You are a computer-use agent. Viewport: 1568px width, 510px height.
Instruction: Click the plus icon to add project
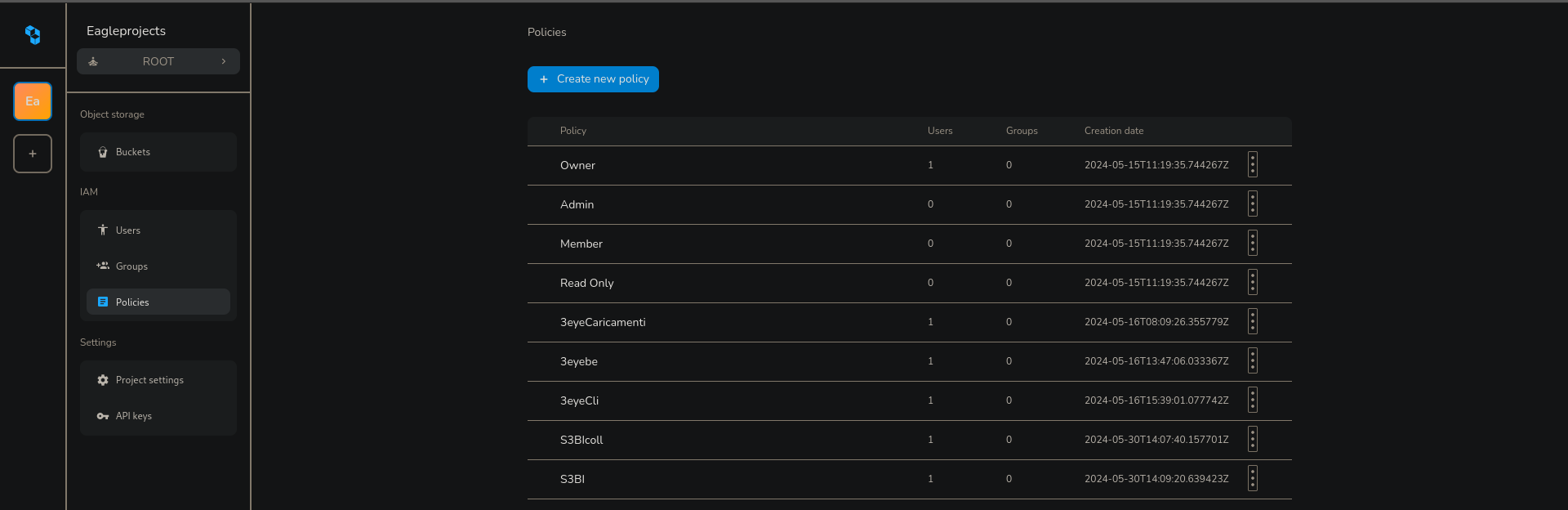[33, 154]
